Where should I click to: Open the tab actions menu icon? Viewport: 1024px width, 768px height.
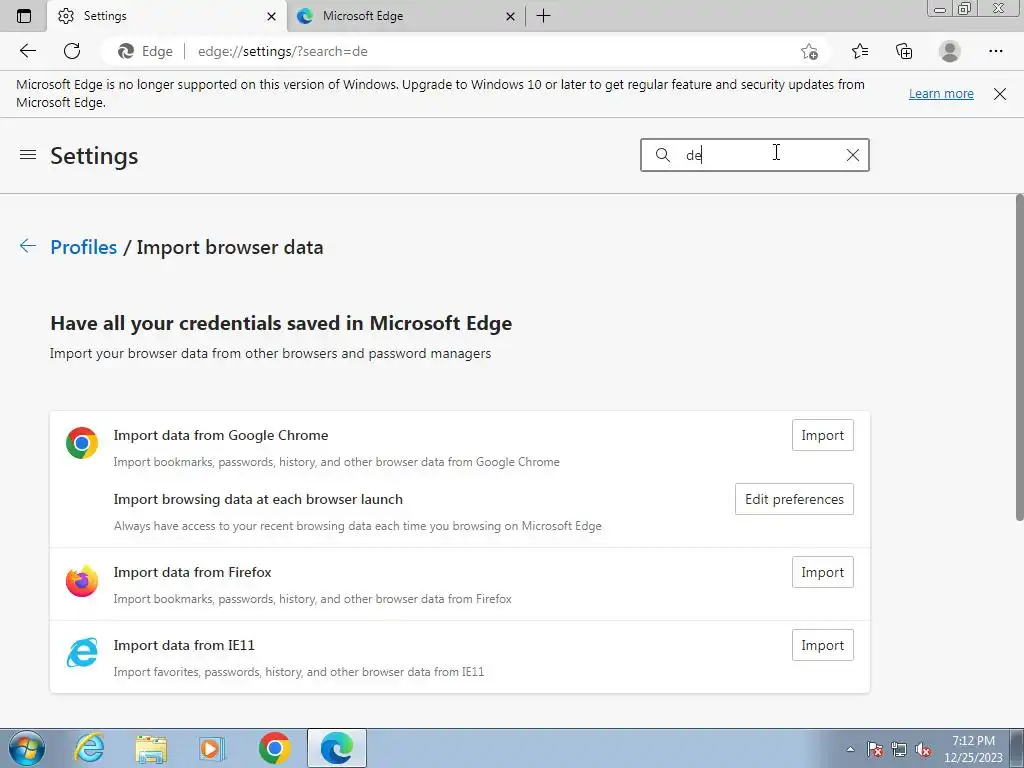(x=24, y=16)
